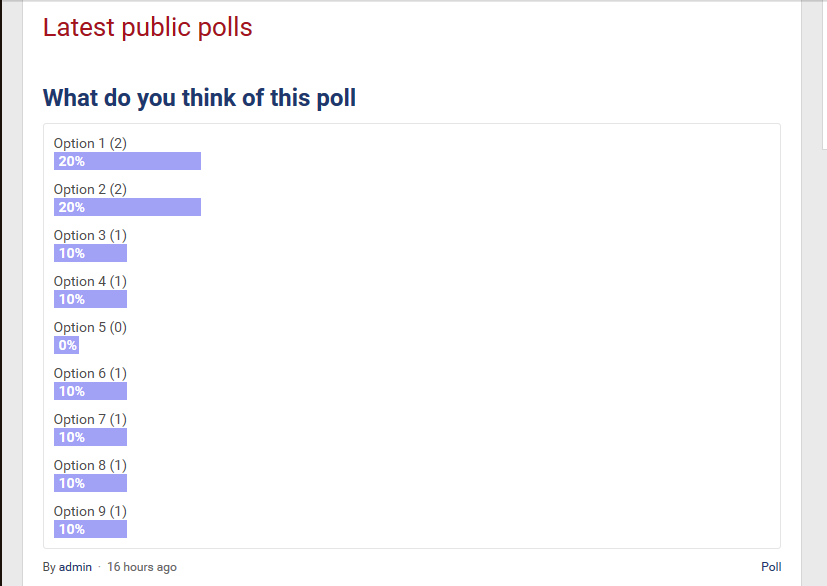Click Option 9 result bar showing 10%
Viewport: 827px width, 586px height.
pyautogui.click(x=90, y=529)
